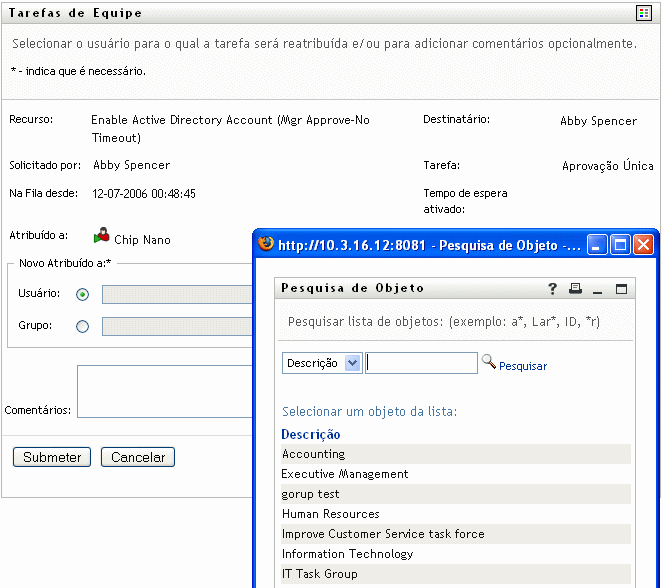Click the Usuário text field

177,294
